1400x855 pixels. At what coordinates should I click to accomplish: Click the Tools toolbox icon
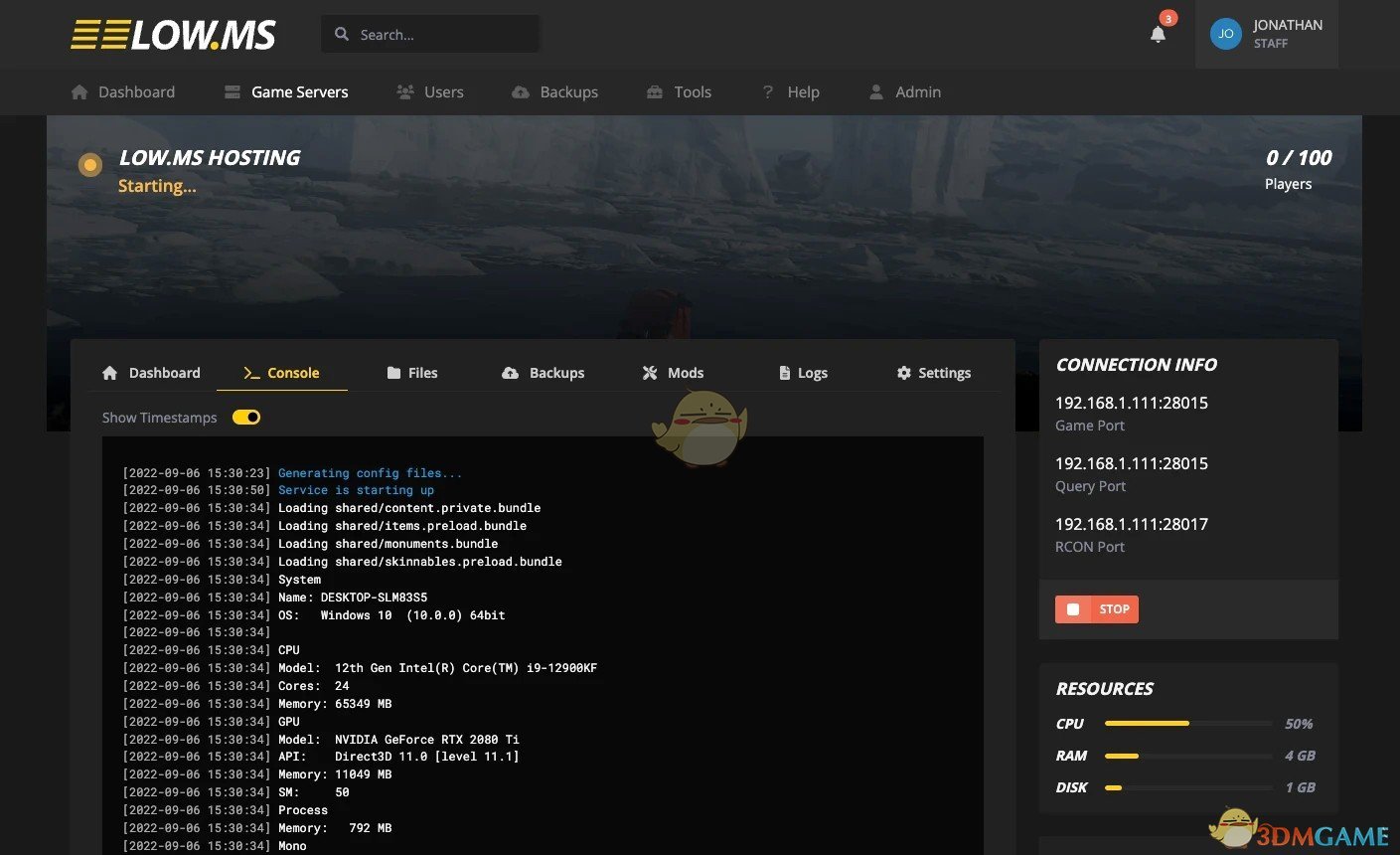[x=655, y=91]
